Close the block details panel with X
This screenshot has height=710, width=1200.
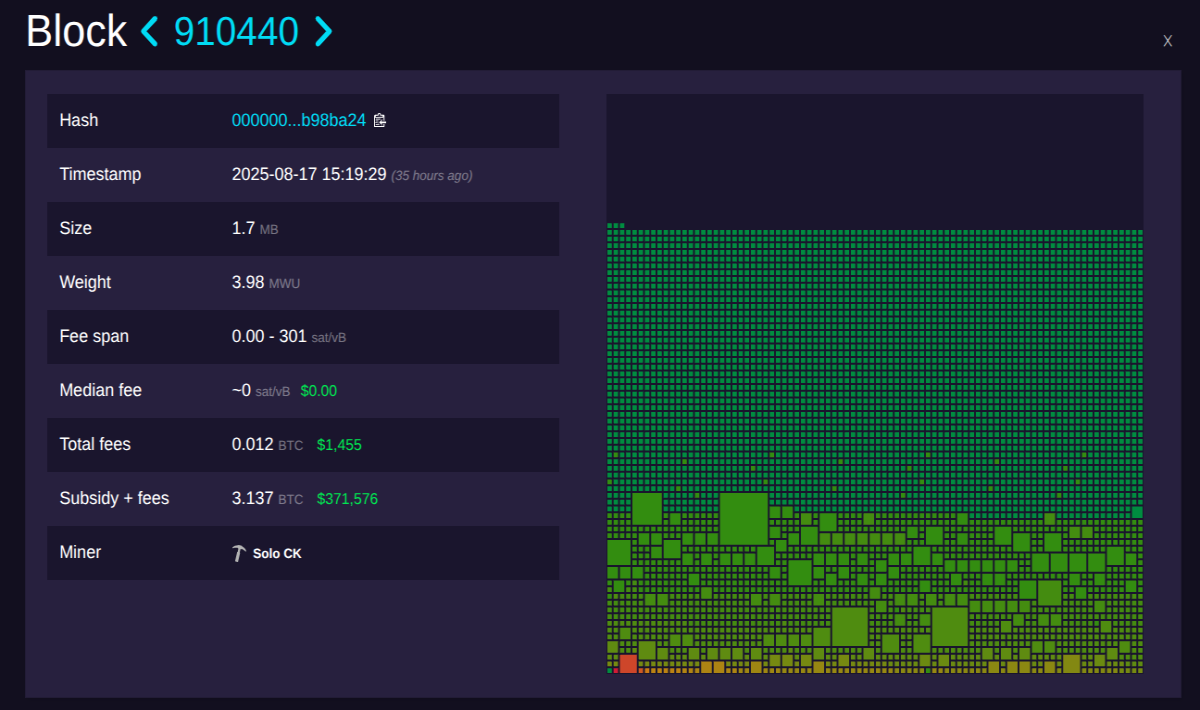[x=1167, y=41]
